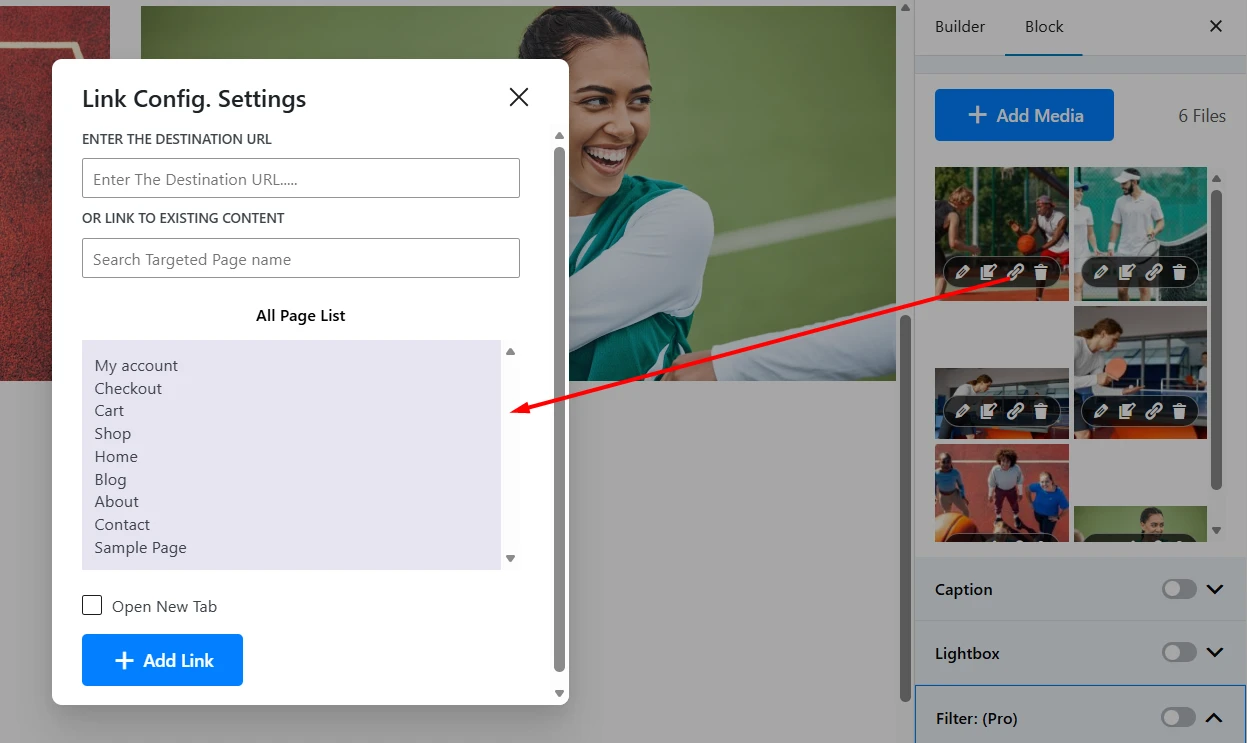Select Sample Page in the All Page List
Viewport: 1247px width, 743px height.
pyautogui.click(x=140, y=547)
